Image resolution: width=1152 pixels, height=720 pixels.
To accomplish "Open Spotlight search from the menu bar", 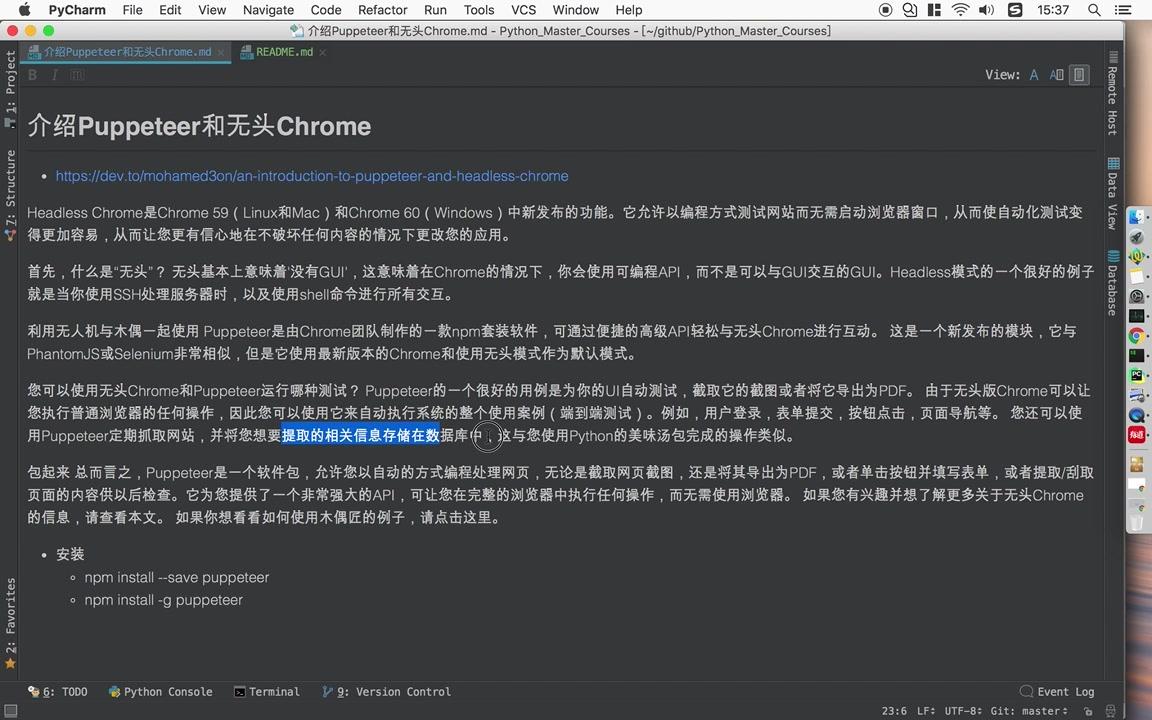I will [1094, 10].
